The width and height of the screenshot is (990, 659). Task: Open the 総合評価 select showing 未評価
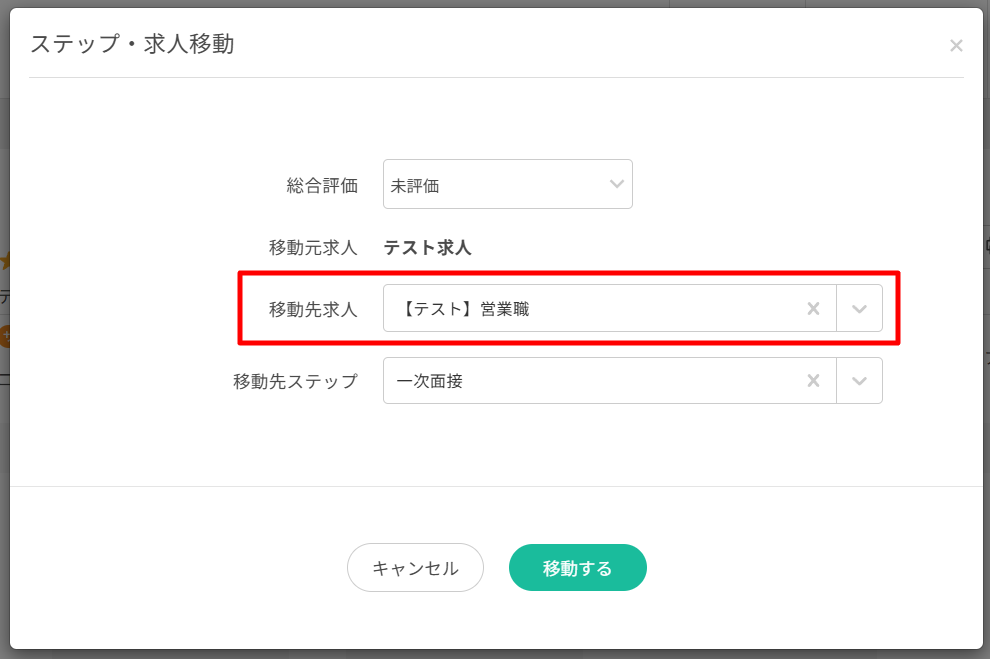496,185
